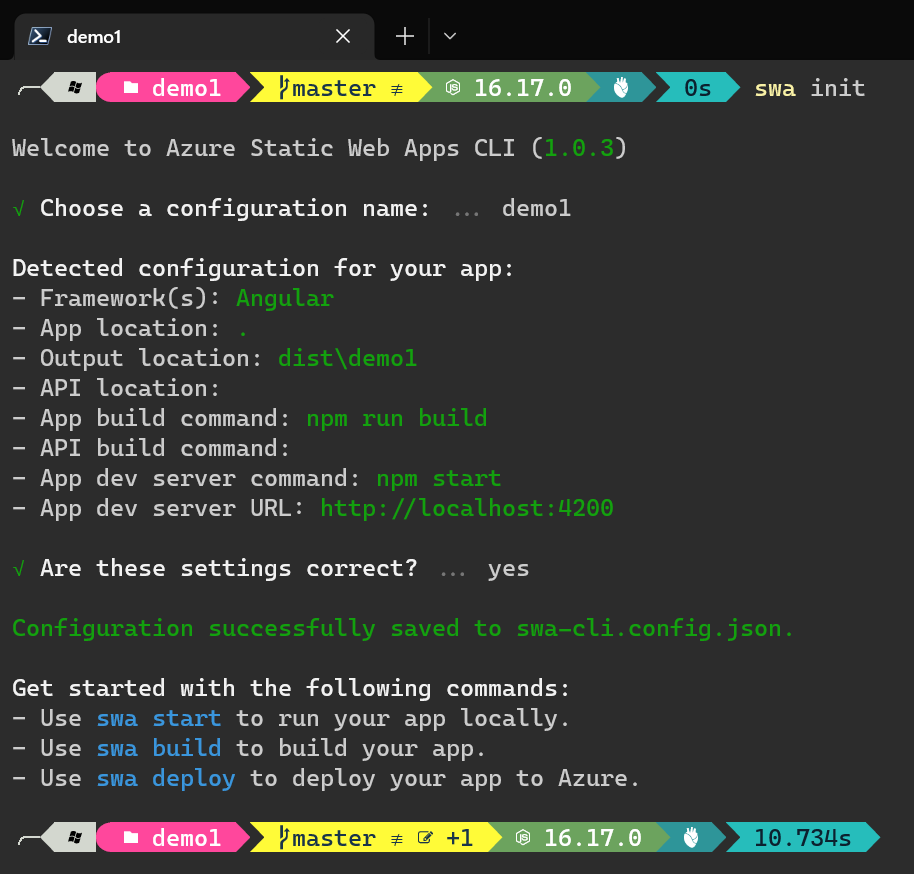914x874 pixels.
Task: Click the git branch icon in top master segment
Action: point(283,87)
